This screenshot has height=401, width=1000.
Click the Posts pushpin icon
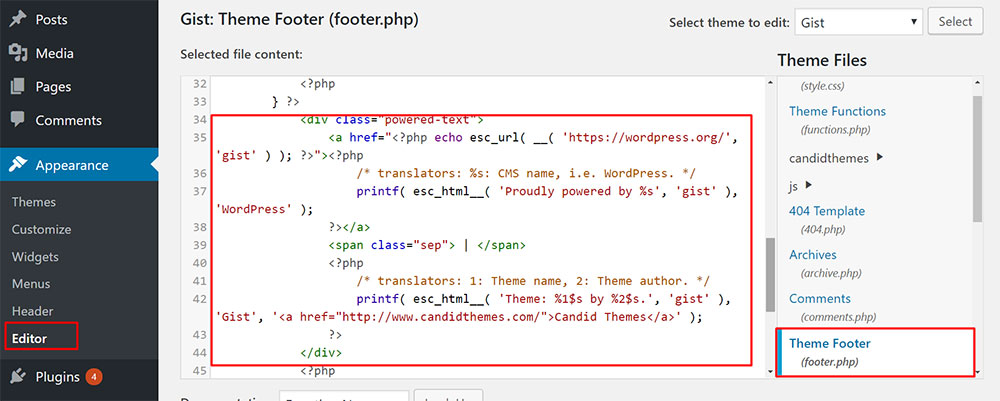(17, 20)
